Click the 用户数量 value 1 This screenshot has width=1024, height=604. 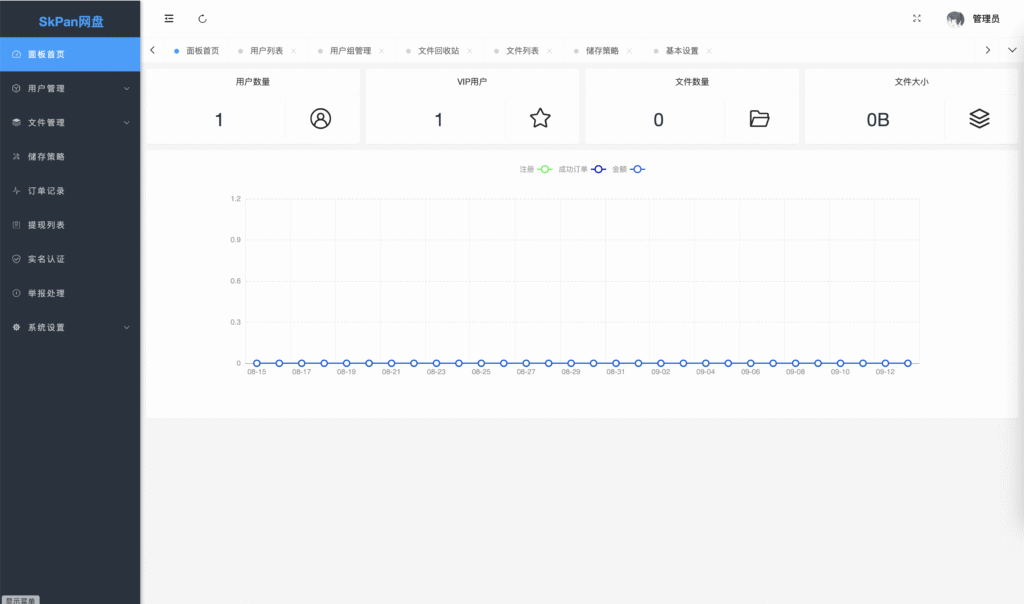[219, 119]
